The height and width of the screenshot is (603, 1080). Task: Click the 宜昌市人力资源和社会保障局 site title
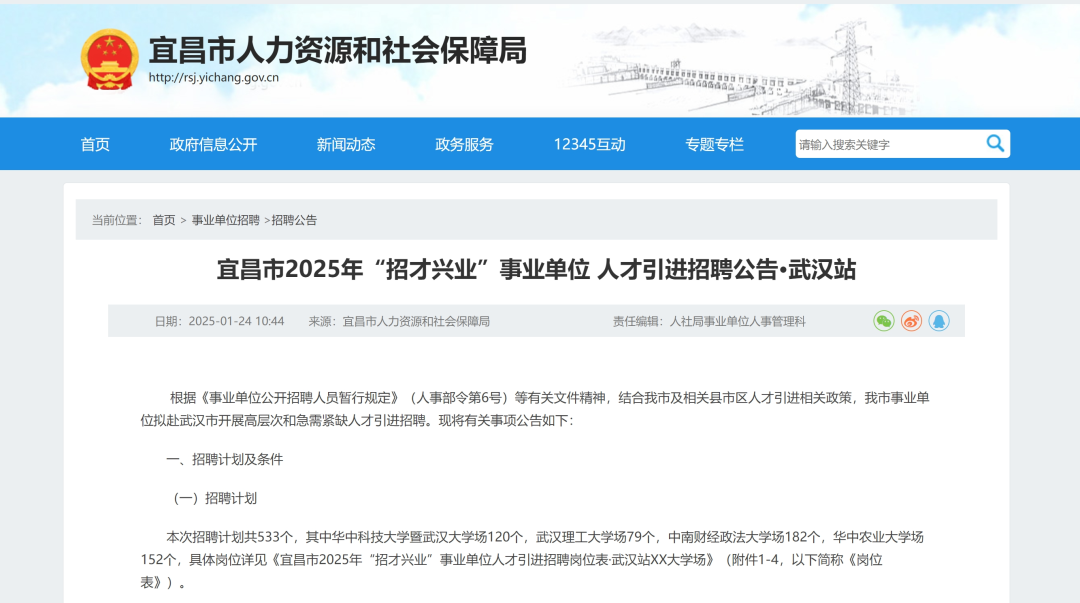click(x=337, y=49)
